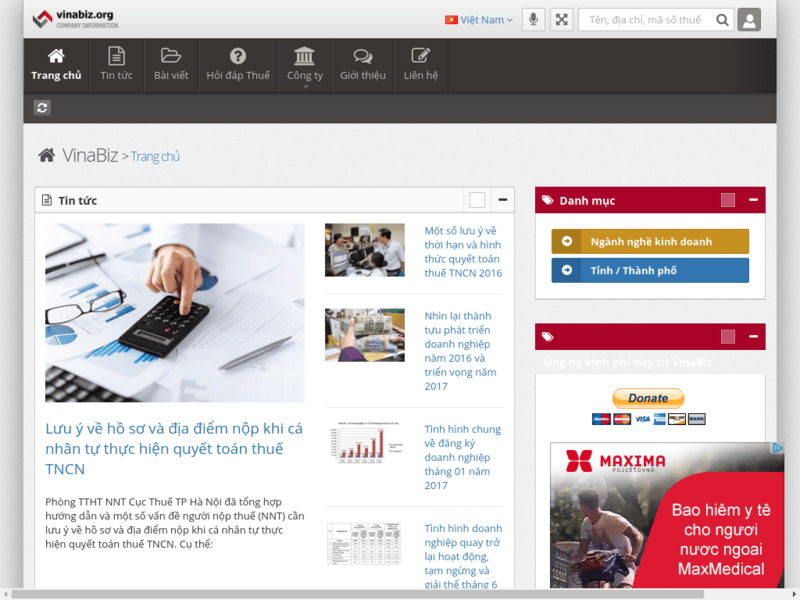800x600 pixels.
Task: Click the Ngành nghề kinh doanh button
Action: point(650,242)
